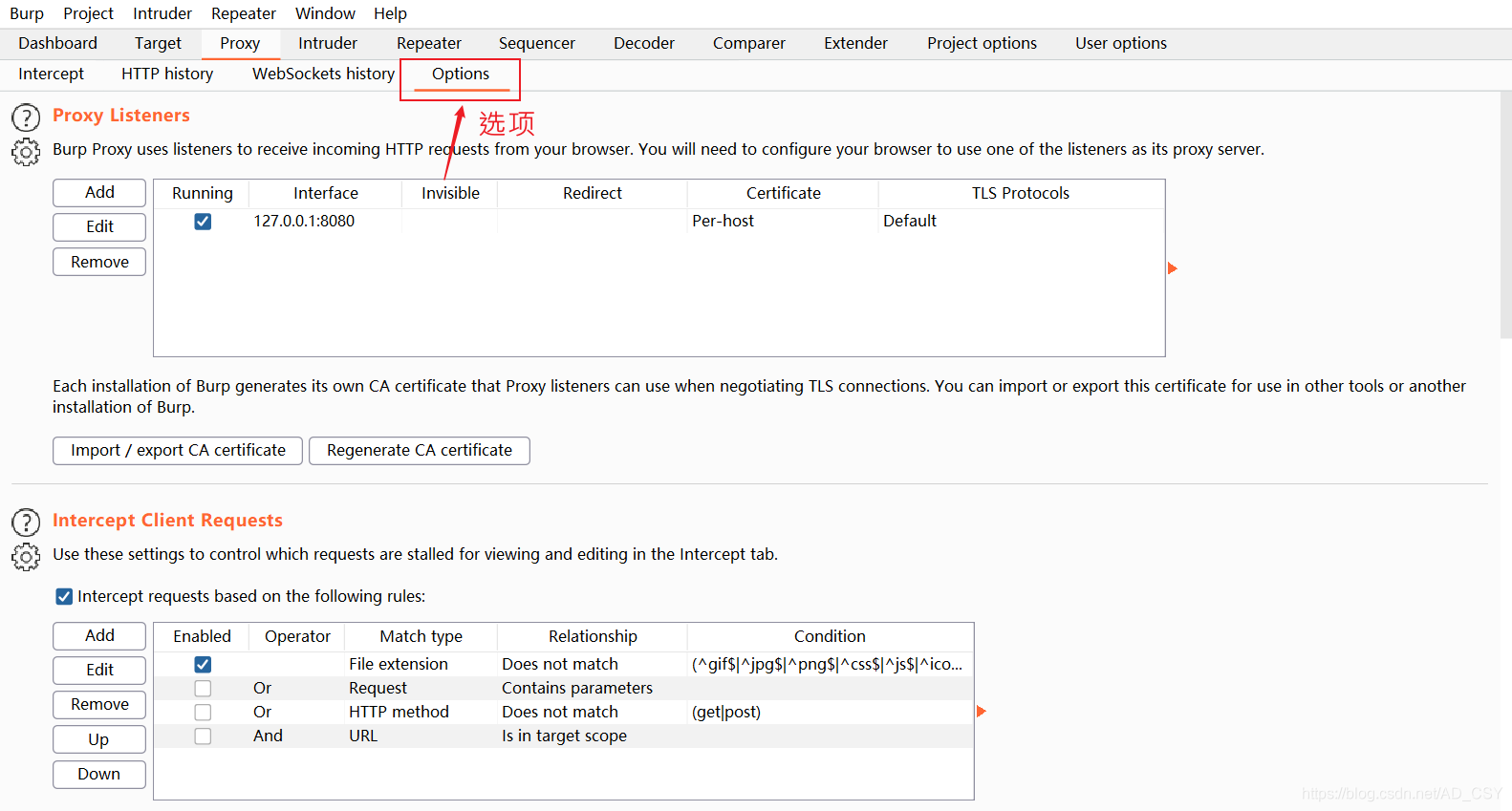The width and height of the screenshot is (1512, 811).
Task: Click the Invisible column header
Action: 450,193
